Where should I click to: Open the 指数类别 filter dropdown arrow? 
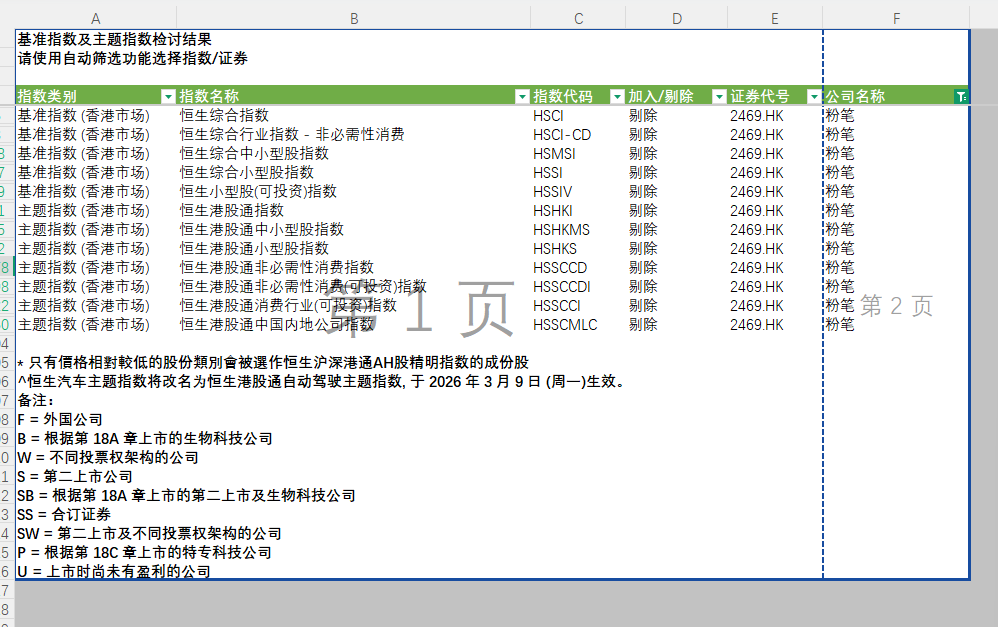point(168,96)
